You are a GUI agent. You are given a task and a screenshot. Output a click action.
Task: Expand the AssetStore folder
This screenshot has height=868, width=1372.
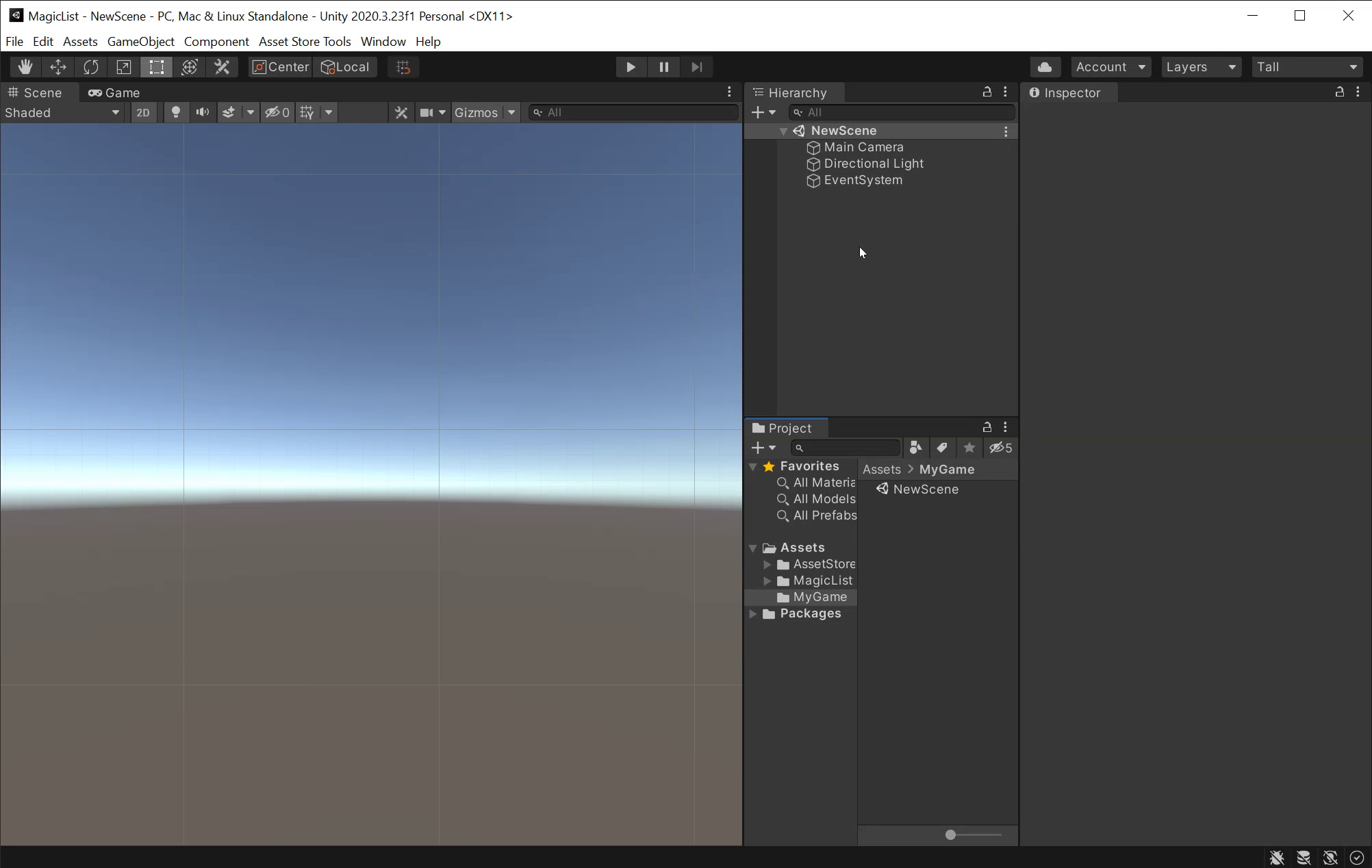[x=767, y=564]
